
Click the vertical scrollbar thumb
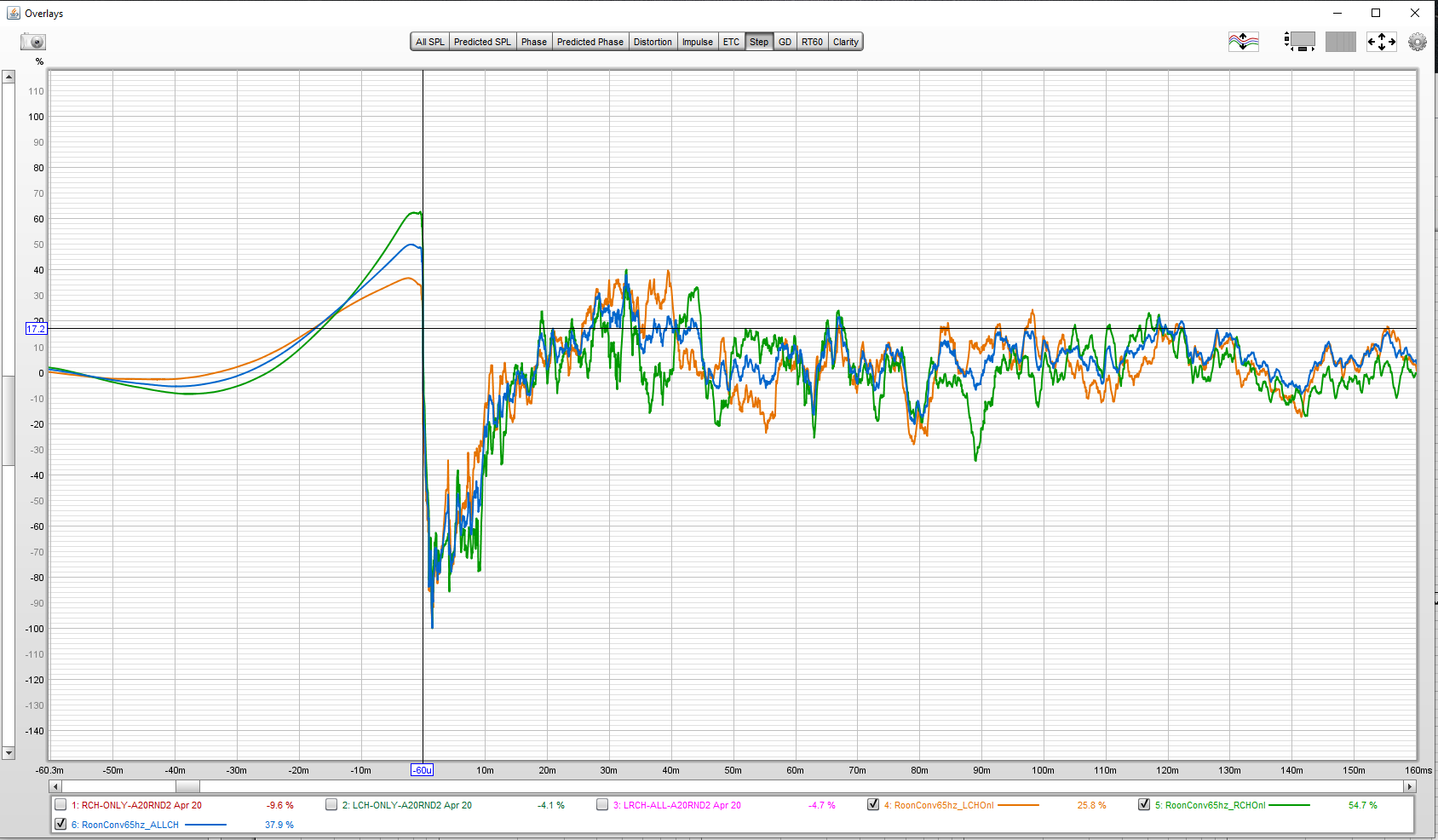9,420
